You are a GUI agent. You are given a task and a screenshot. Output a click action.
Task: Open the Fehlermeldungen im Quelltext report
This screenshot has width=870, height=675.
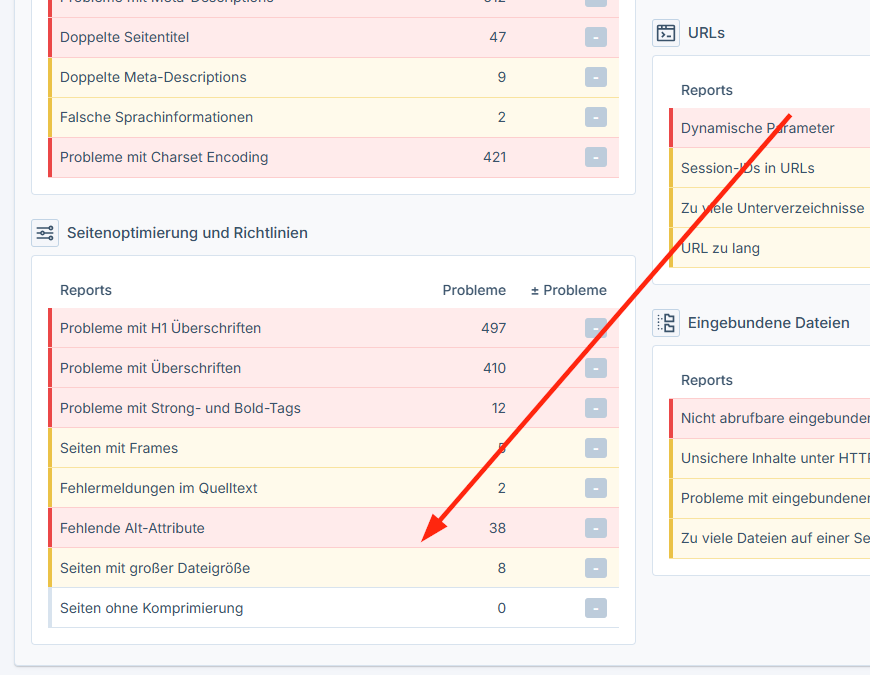158,488
